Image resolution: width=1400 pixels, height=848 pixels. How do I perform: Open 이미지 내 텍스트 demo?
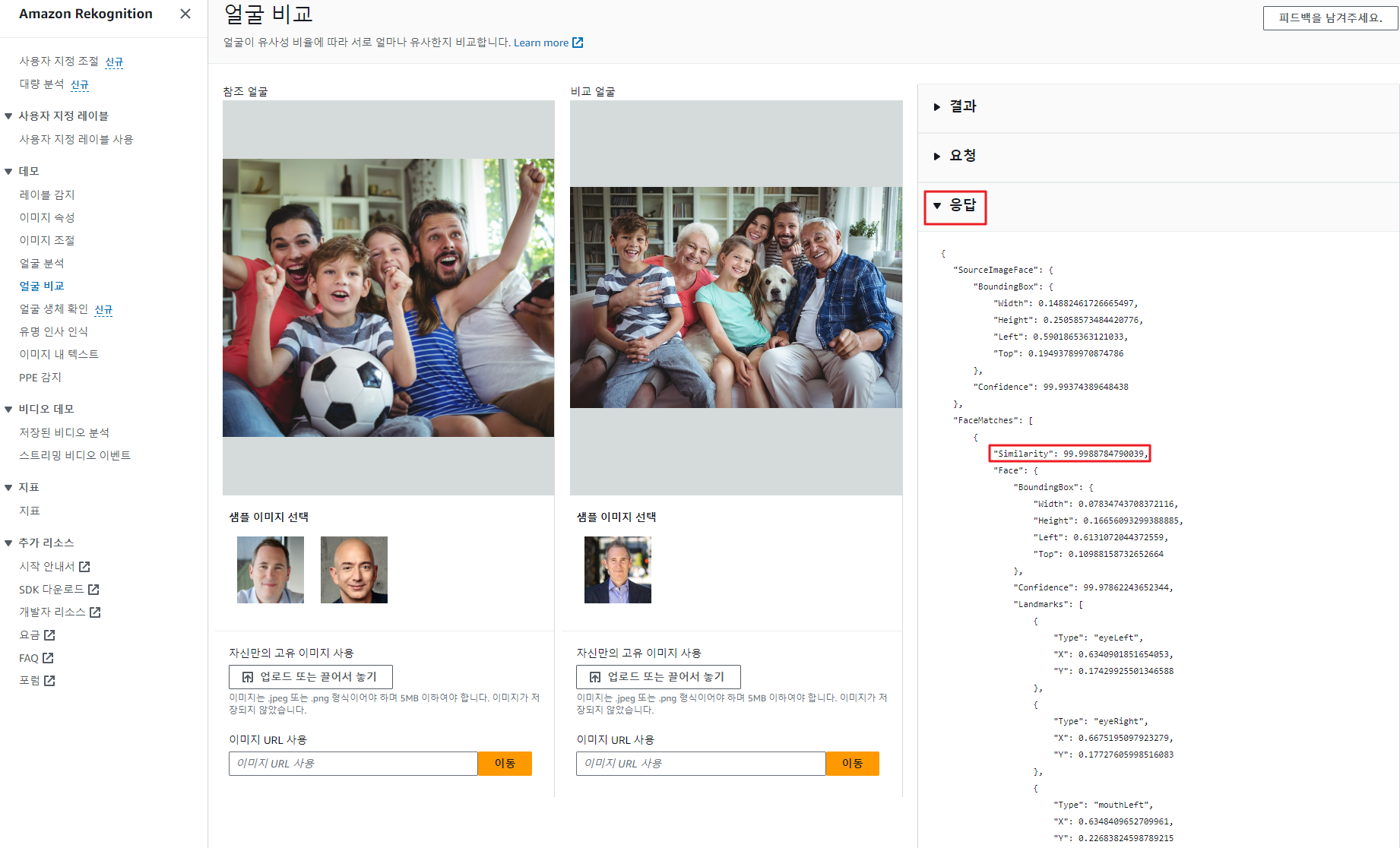click(59, 354)
